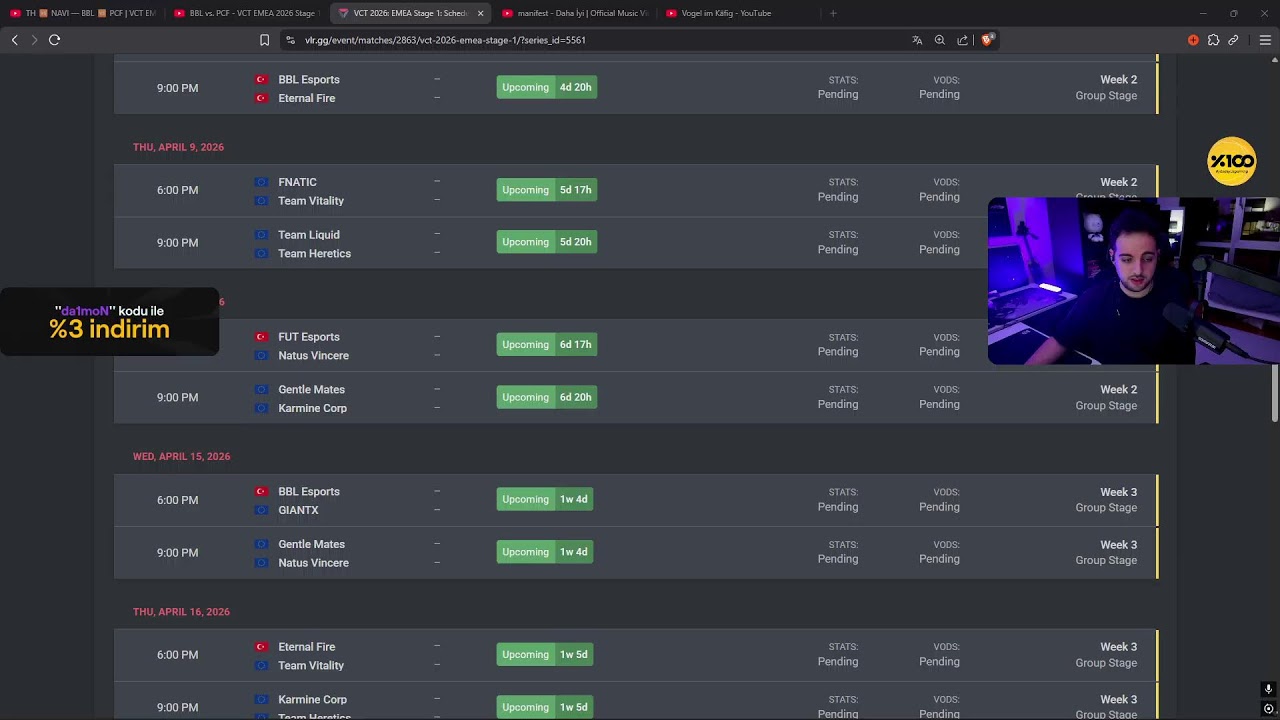Screen dimensions: 1280x720
Task: Select the Upcoming 6d 20h status badge
Action: point(546,397)
